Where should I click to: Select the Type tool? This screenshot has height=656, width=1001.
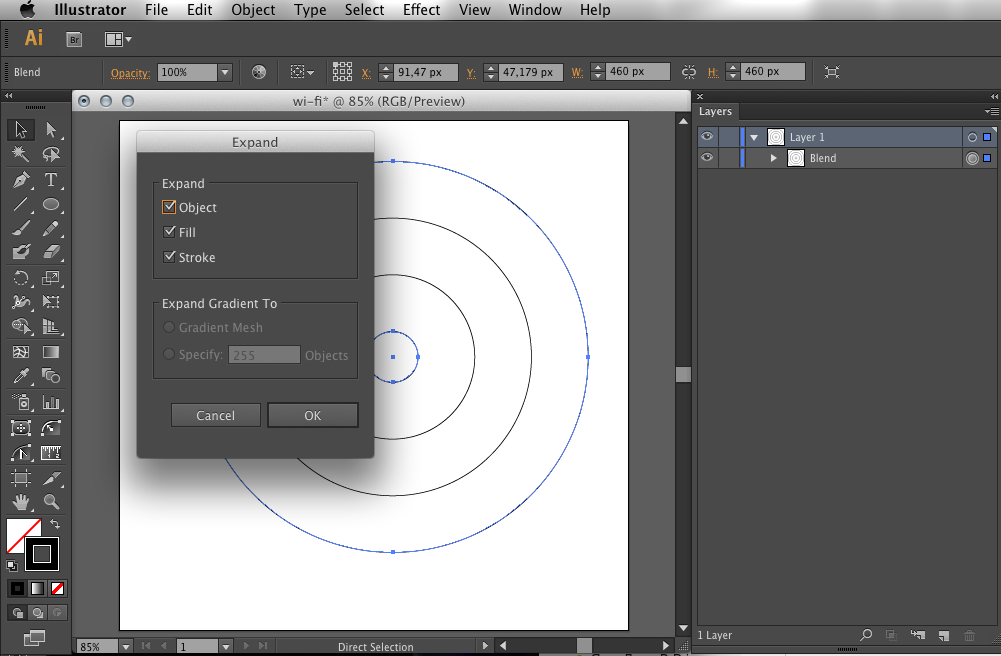point(50,180)
